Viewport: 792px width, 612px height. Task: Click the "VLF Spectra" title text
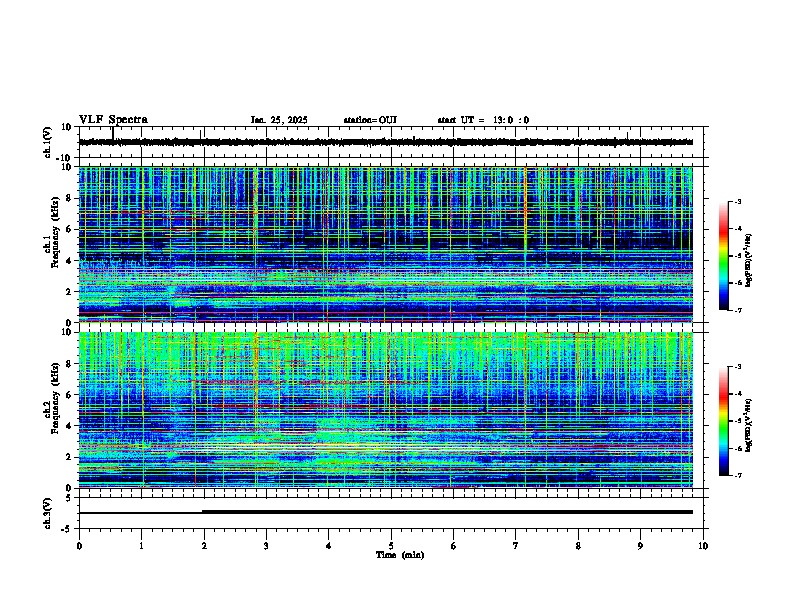point(113,120)
